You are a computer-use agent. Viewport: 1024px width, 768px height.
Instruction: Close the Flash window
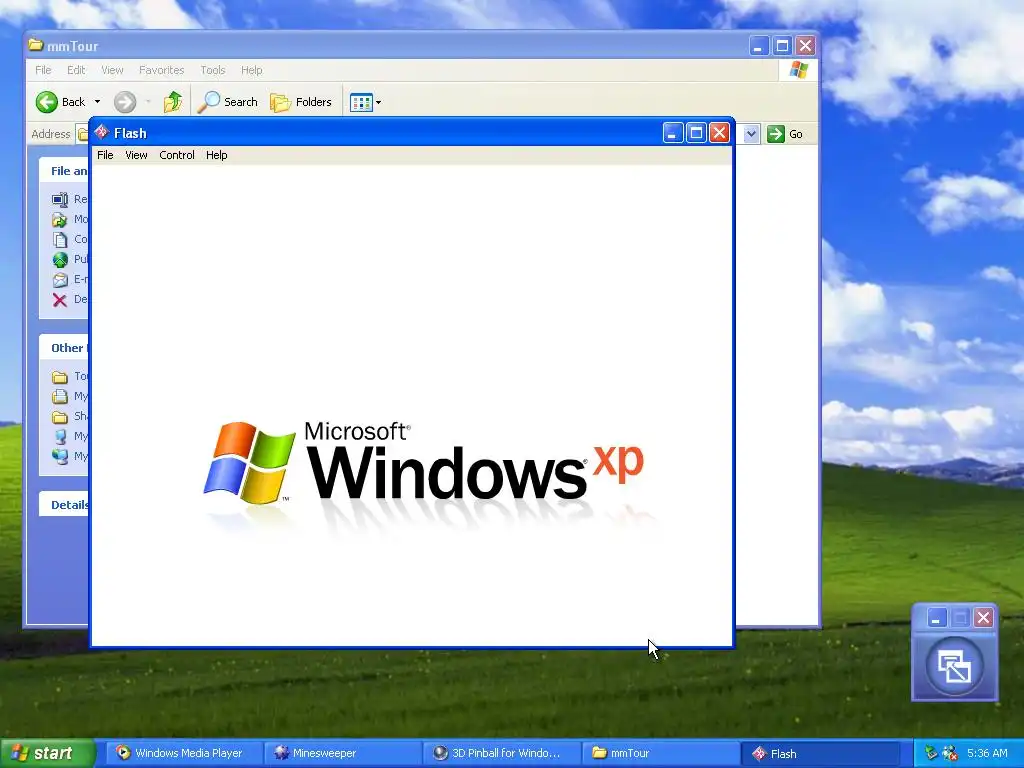coord(719,133)
